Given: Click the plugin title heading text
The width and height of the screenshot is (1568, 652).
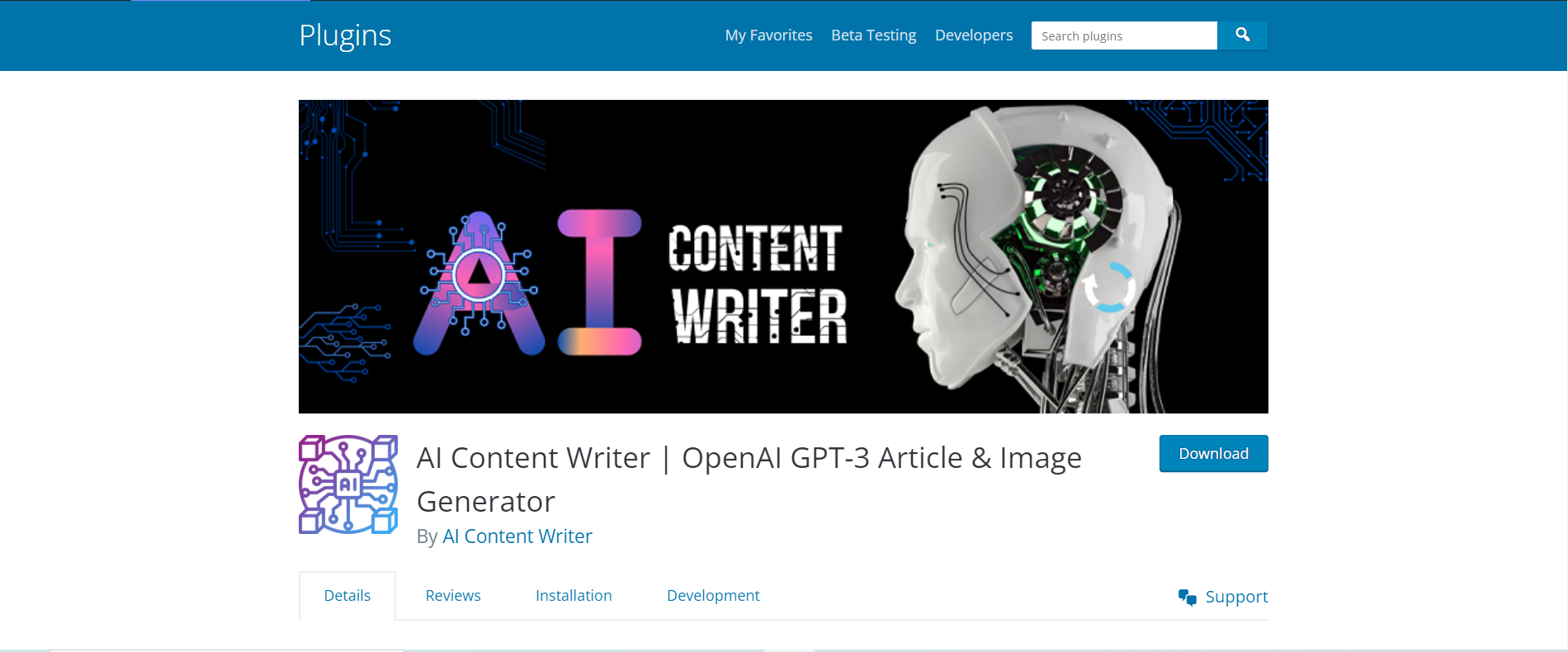Looking at the screenshot, I should pyautogui.click(x=749, y=480).
